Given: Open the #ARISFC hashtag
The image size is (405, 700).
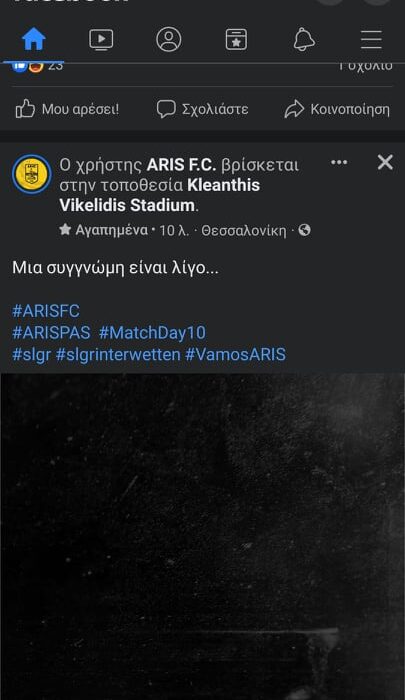Looking at the screenshot, I should pyautogui.click(x=46, y=311).
